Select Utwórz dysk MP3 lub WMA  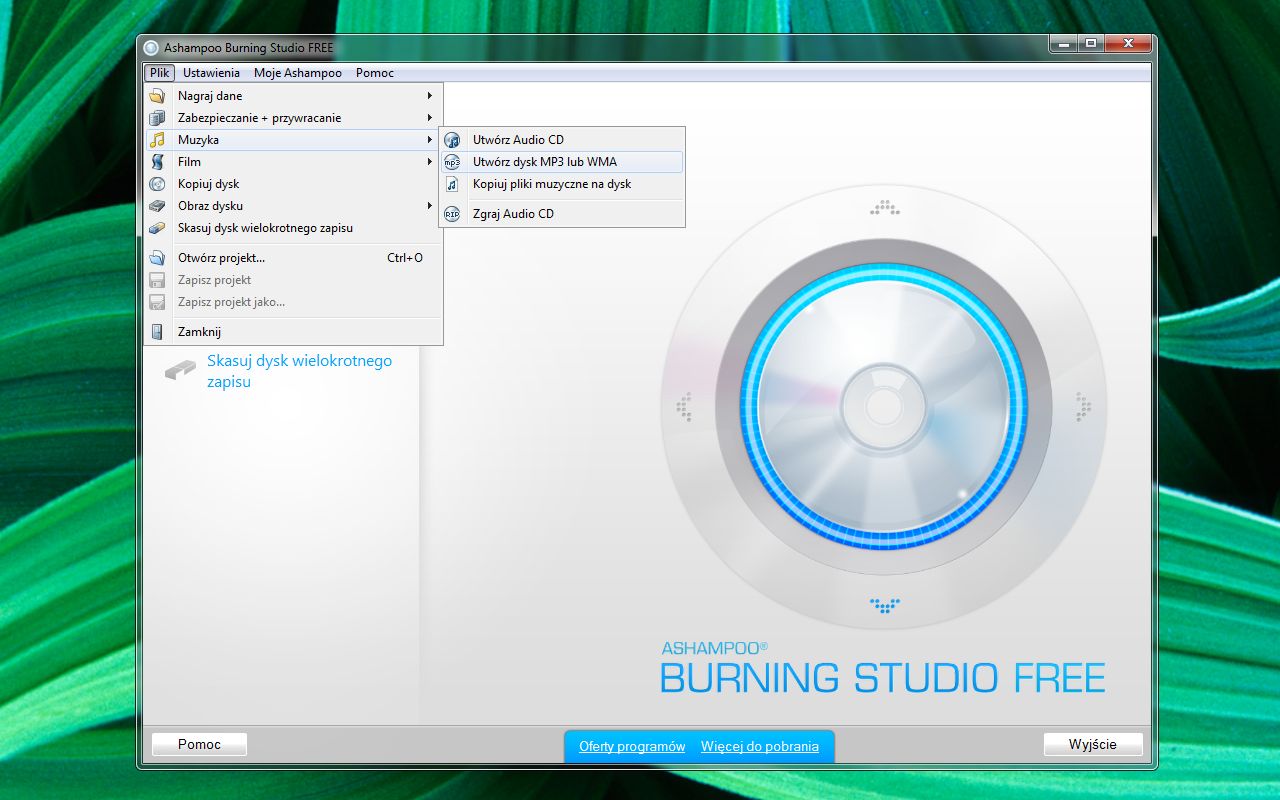pos(562,162)
